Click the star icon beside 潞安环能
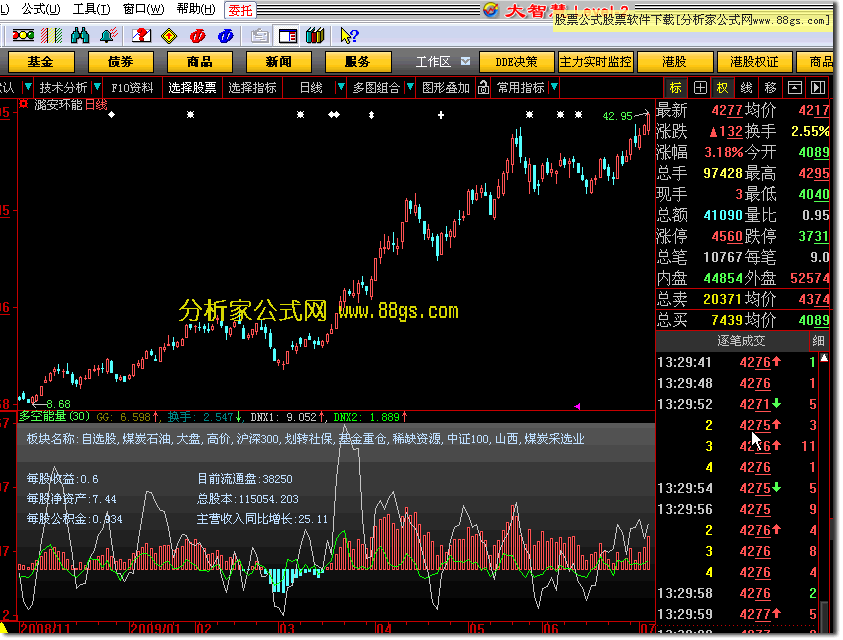This screenshot has height=640, width=843. (x=24, y=104)
